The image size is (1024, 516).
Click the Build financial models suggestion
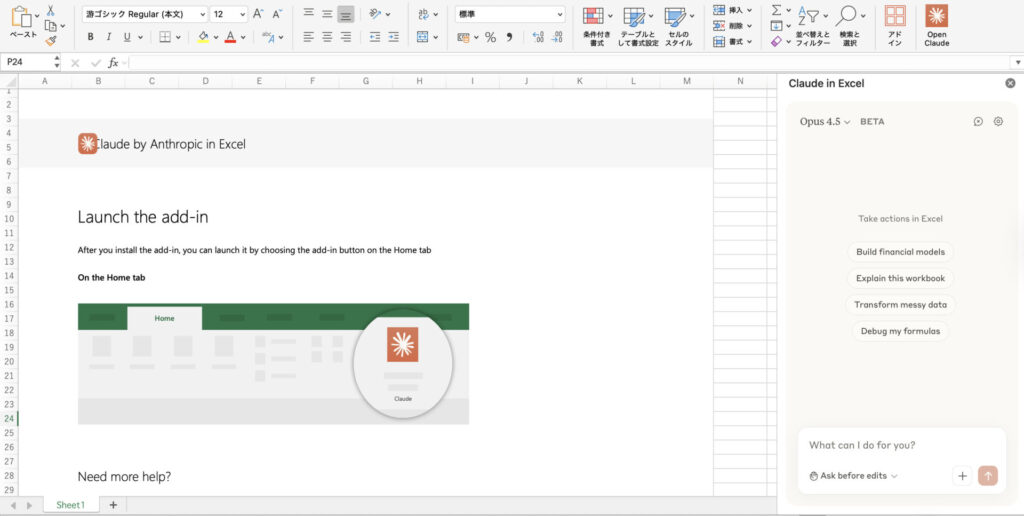[900, 252]
